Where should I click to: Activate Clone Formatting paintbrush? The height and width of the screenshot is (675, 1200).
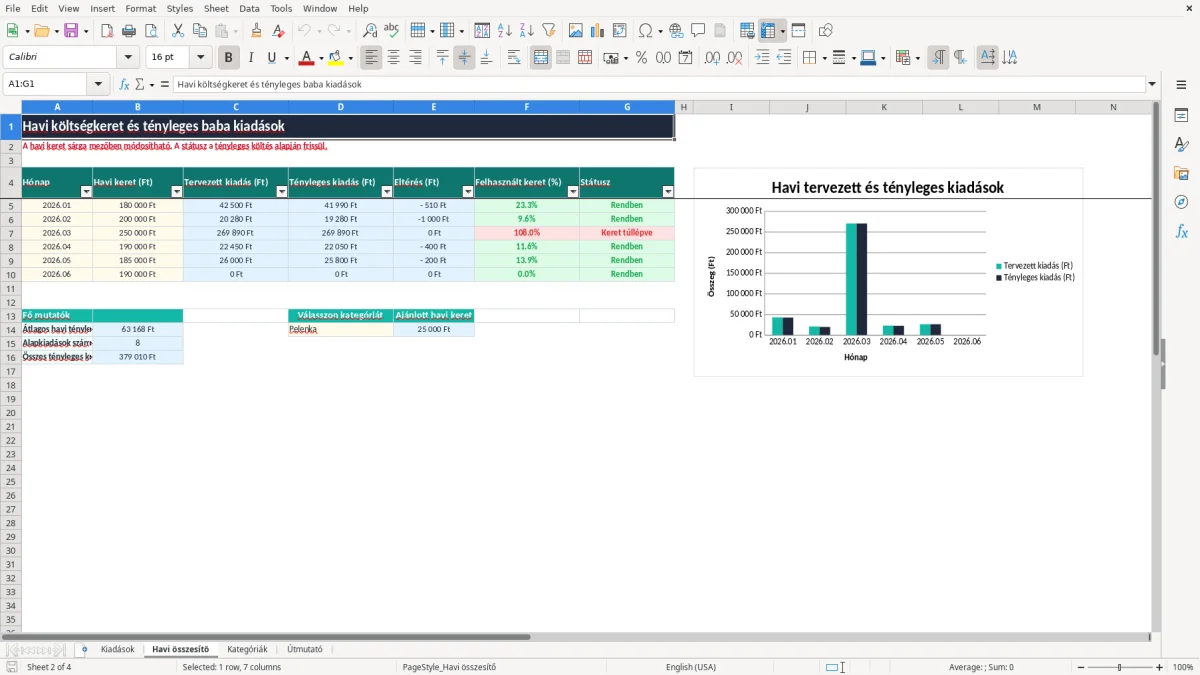click(x=257, y=31)
